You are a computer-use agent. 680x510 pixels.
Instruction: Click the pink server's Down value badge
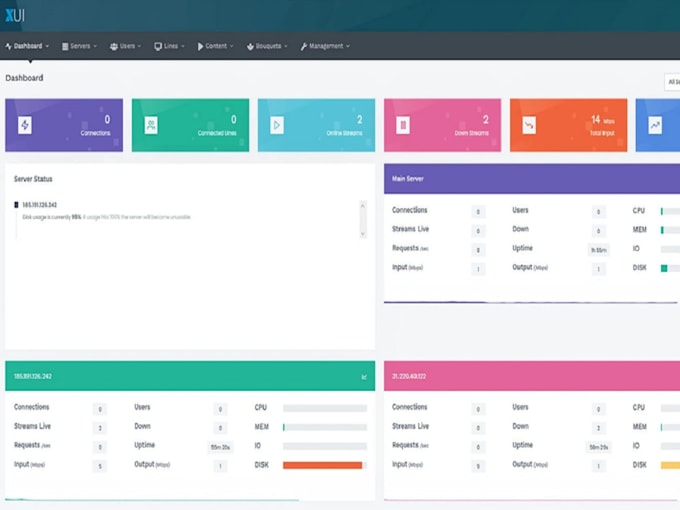[598, 428]
